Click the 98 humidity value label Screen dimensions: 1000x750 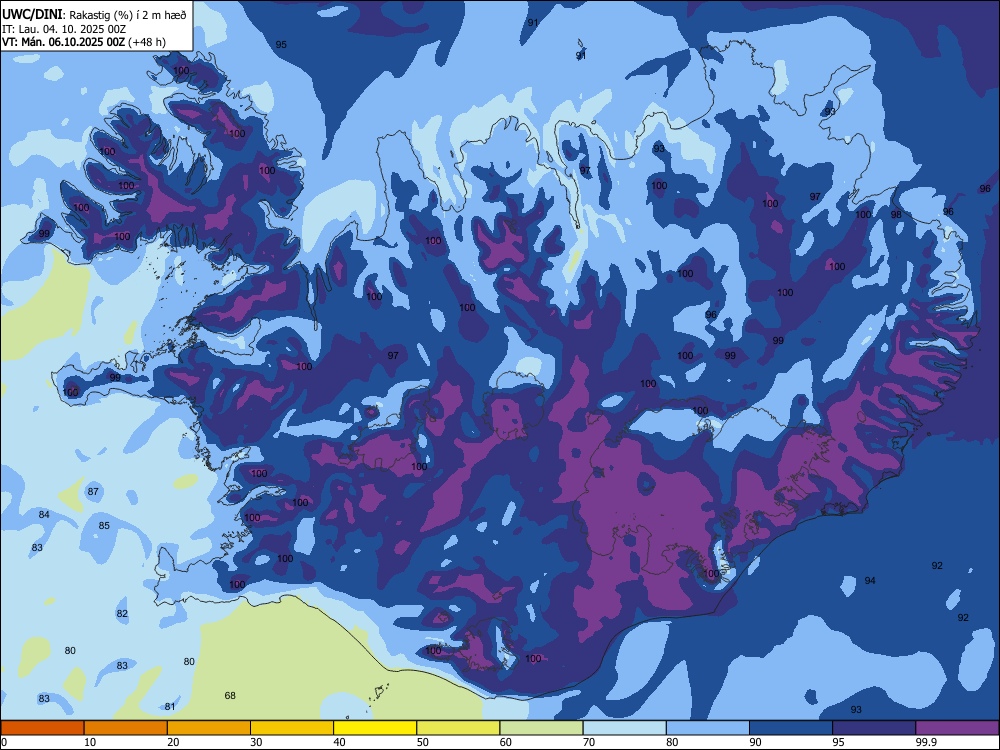pos(896,214)
